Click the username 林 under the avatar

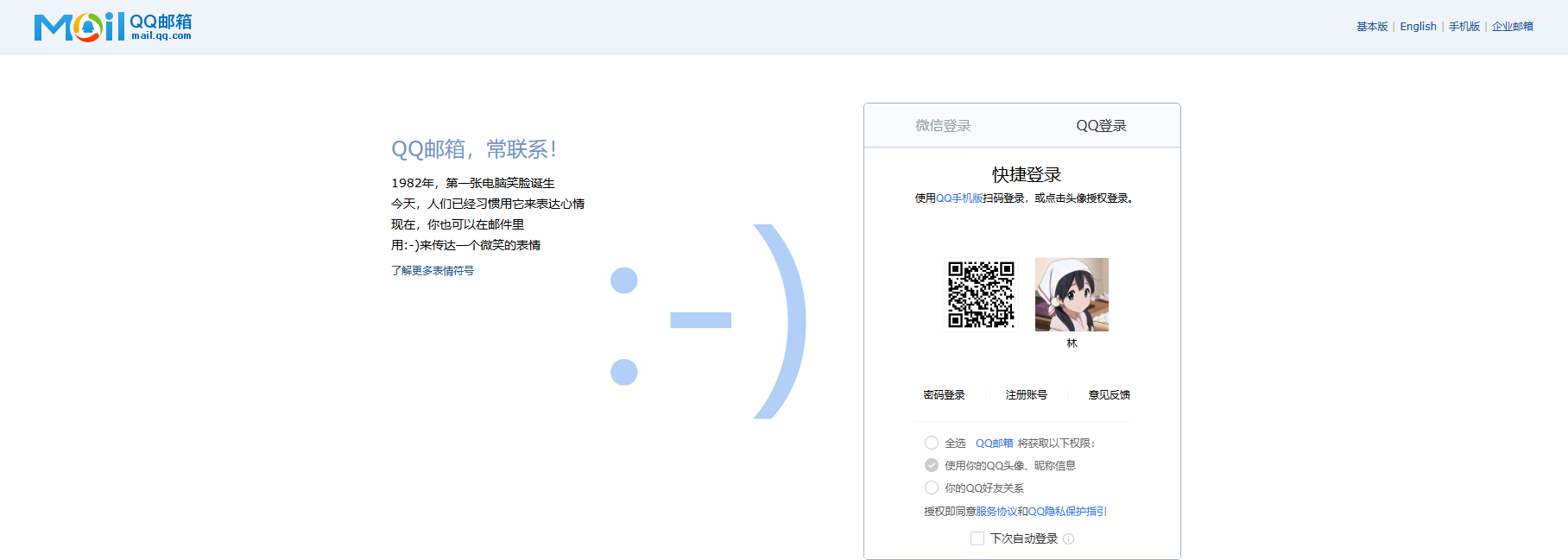tap(1072, 343)
